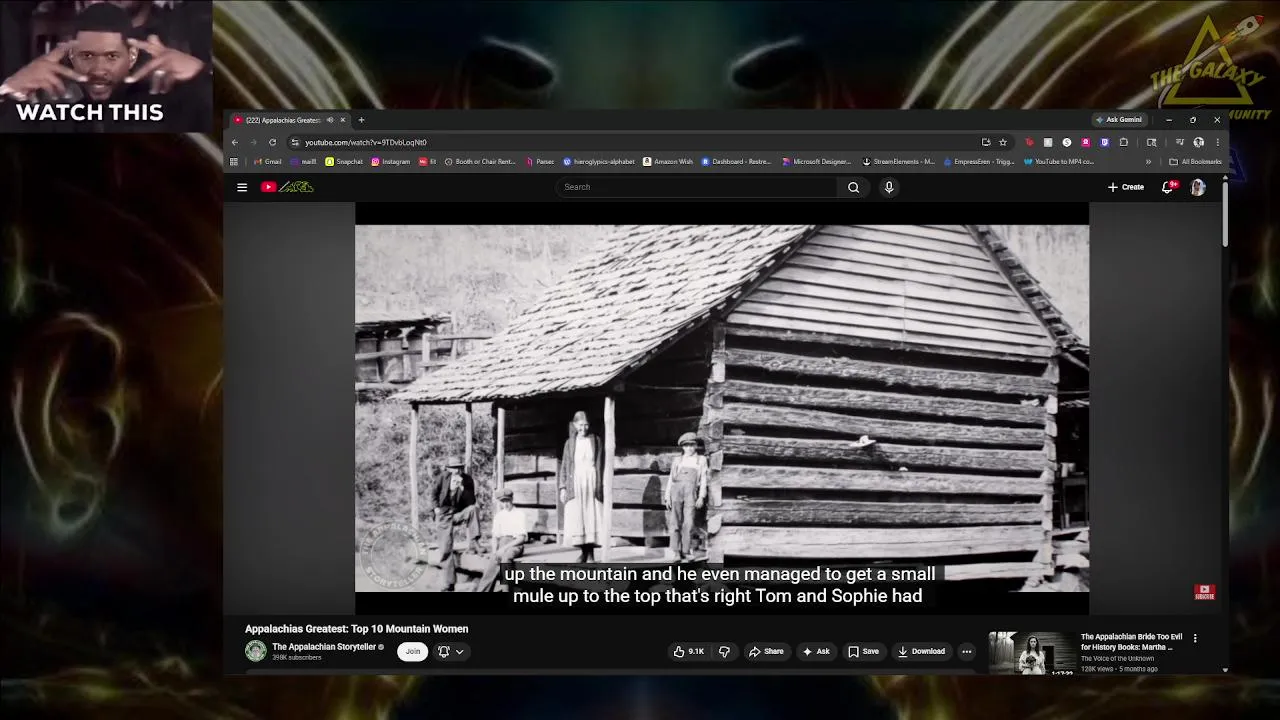This screenshot has width=1280, height=720.
Task: Open the All Bookmarks folder
Action: point(1195,161)
